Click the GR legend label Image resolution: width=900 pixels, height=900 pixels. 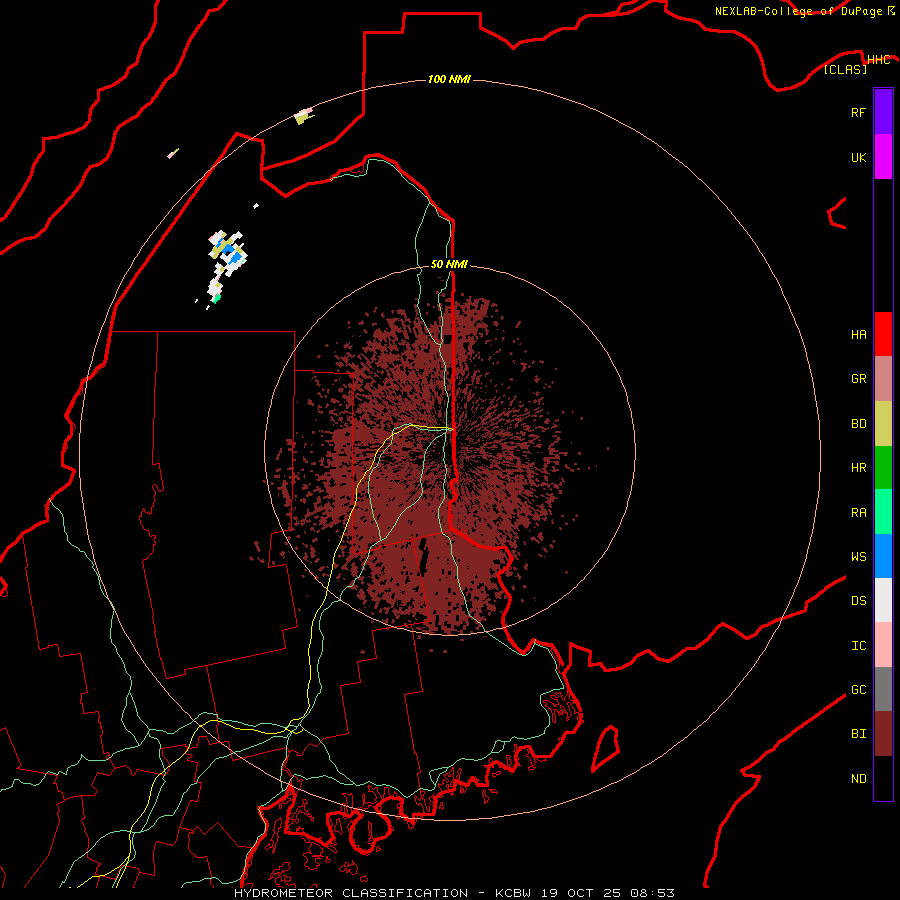(859, 379)
